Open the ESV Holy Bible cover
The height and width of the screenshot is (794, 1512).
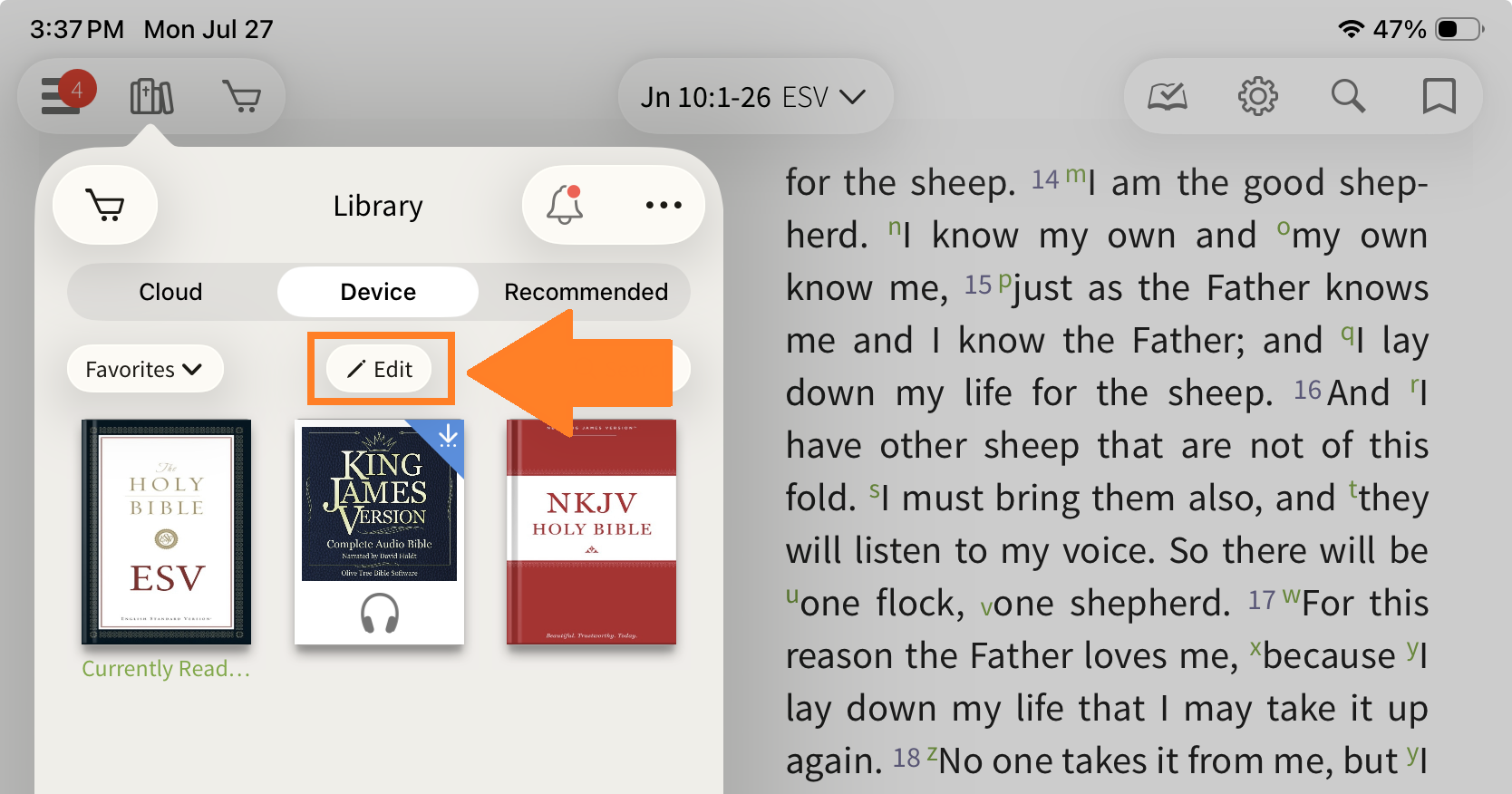[x=167, y=532]
